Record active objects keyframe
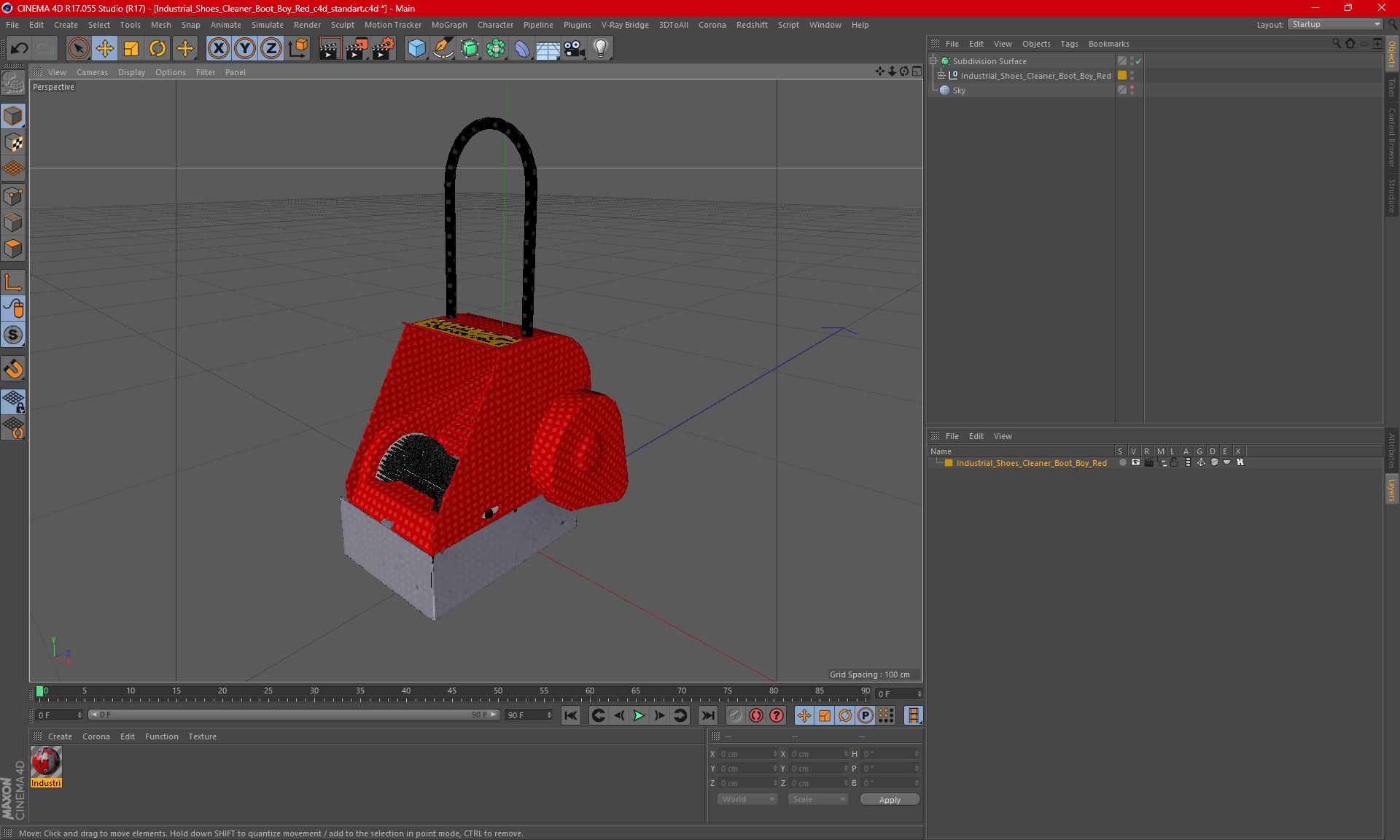1400x840 pixels. pos(736,715)
